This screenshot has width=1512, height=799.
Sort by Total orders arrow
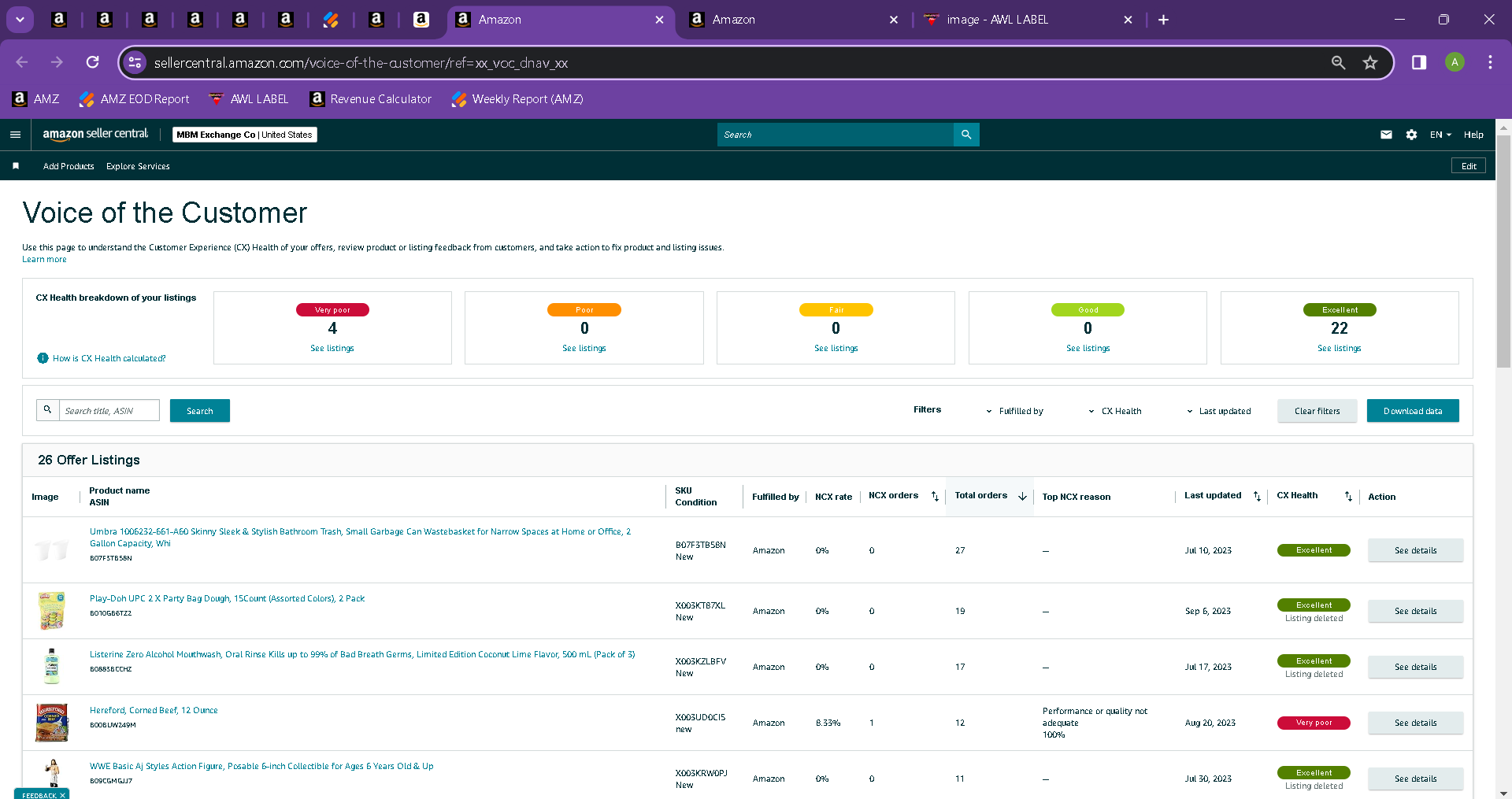click(x=1022, y=496)
